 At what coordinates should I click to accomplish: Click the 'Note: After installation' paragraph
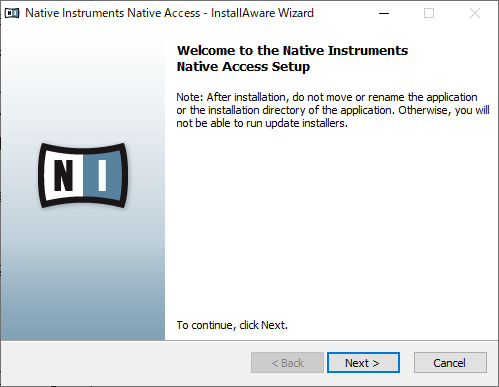333,110
